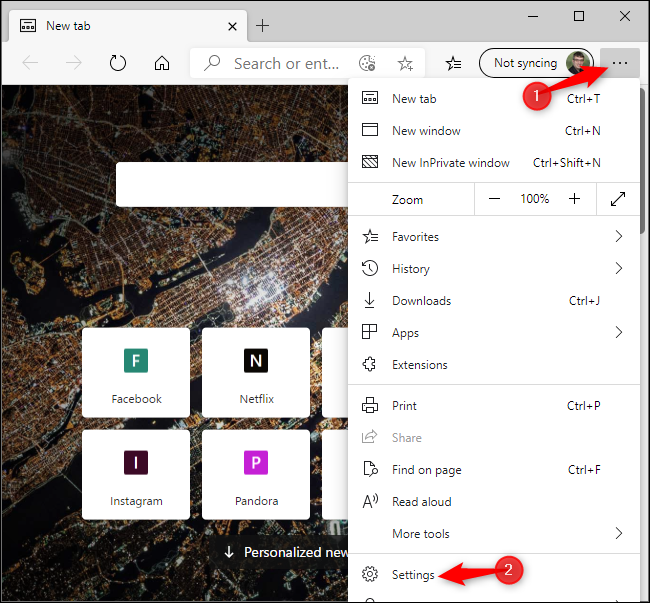Open Settings from the menu
This screenshot has width=650, height=603.
(x=494, y=574)
